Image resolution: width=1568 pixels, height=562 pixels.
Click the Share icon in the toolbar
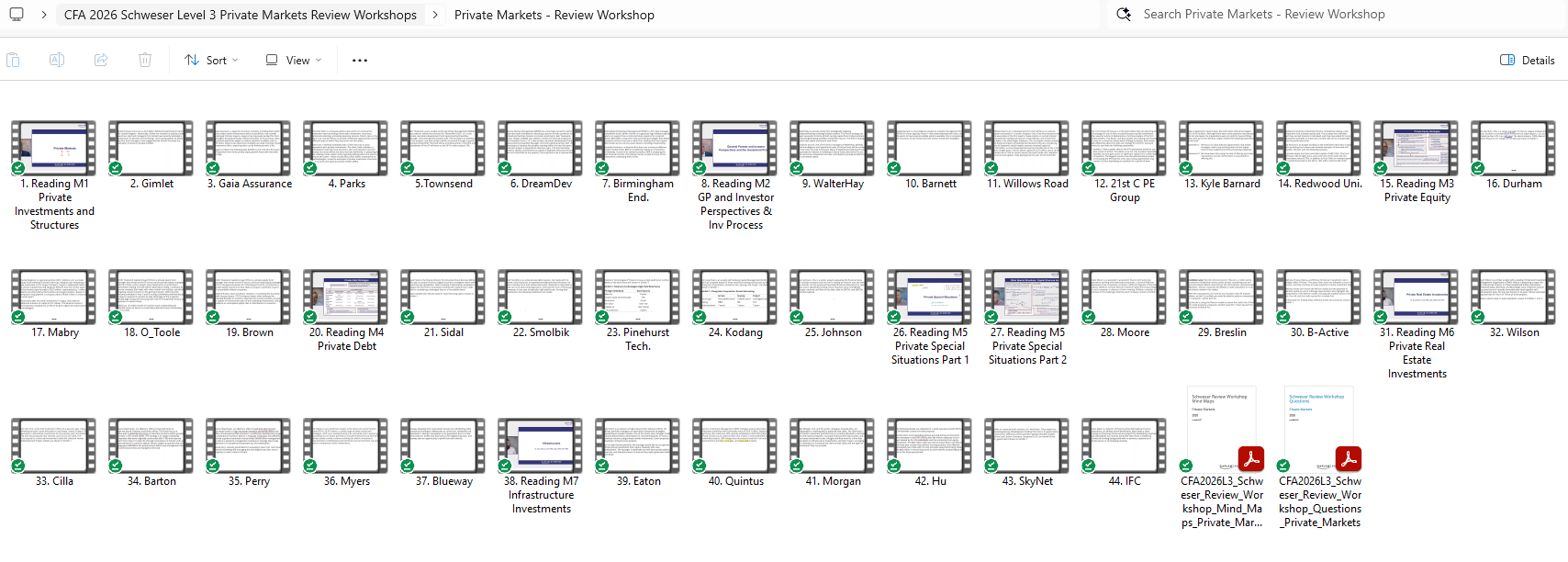[x=101, y=60]
